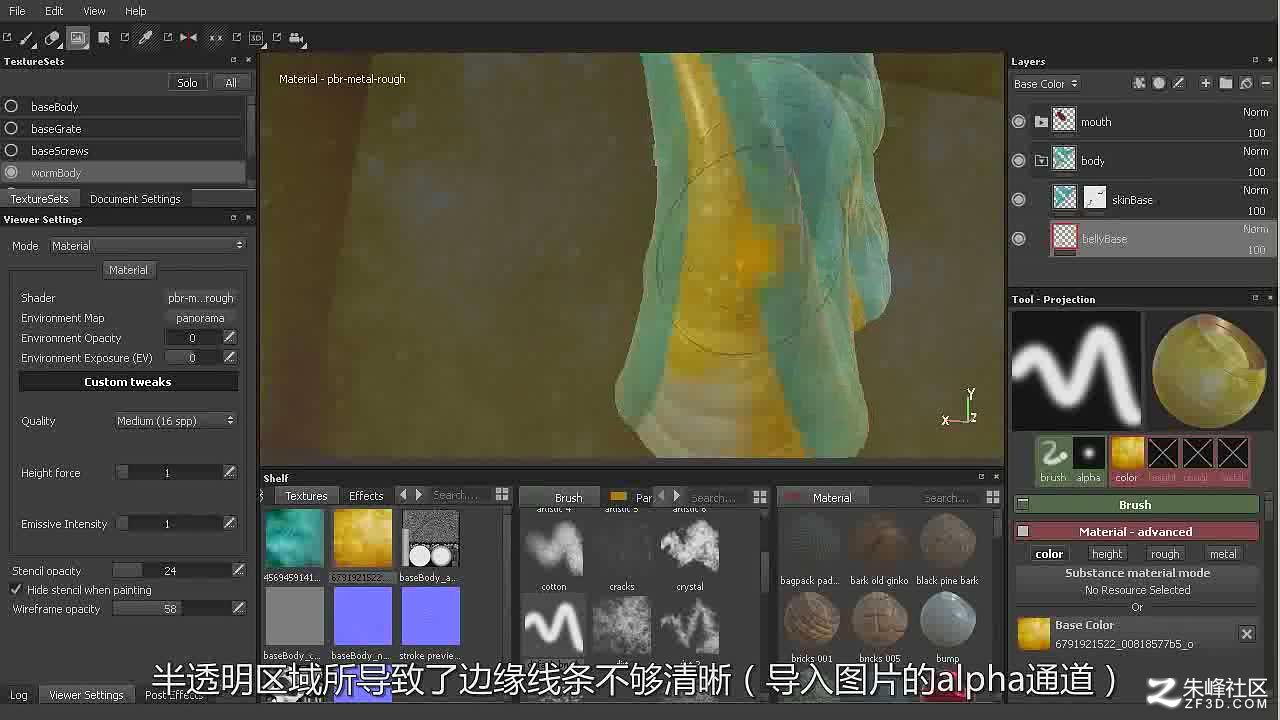Screen dimensions: 1280x720
Task: Toggle the Material shelf grid view icon
Action: coord(992,497)
